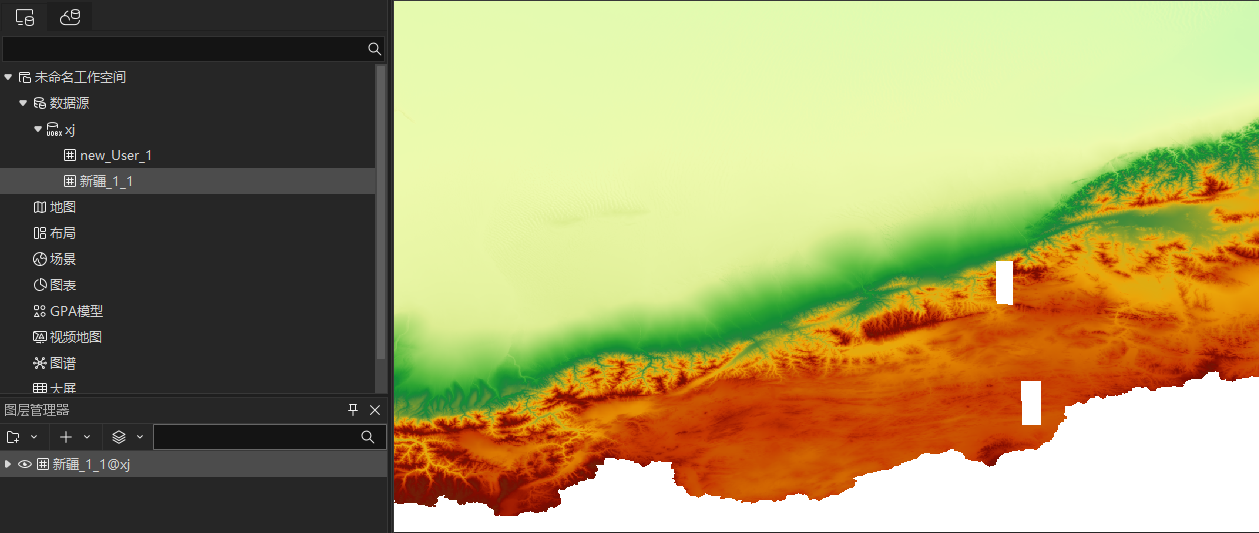Collapse the 数据源 node arrow
Image resolution: width=1259 pixels, height=533 pixels.
pyautogui.click(x=23, y=103)
